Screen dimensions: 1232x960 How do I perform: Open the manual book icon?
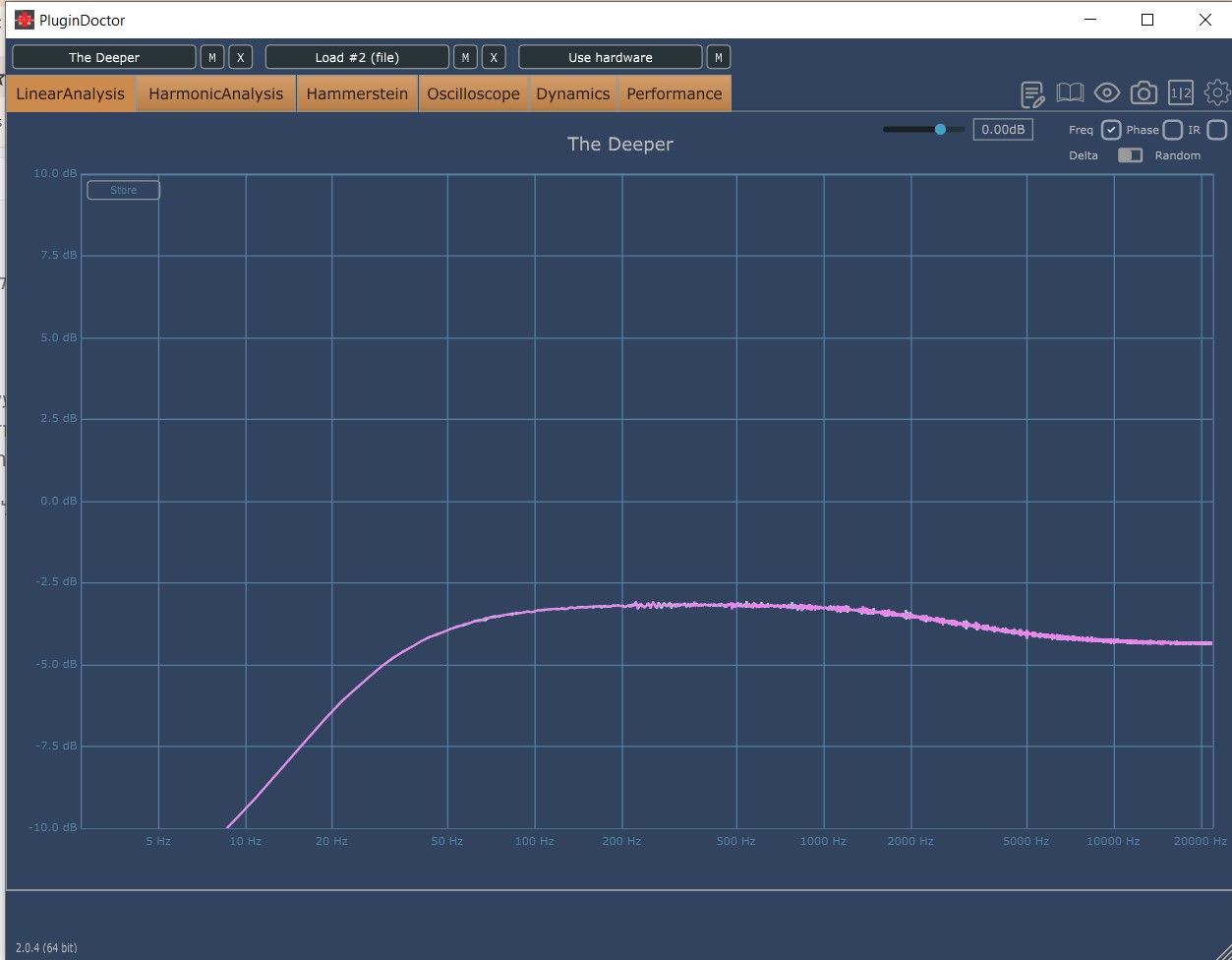[1070, 93]
